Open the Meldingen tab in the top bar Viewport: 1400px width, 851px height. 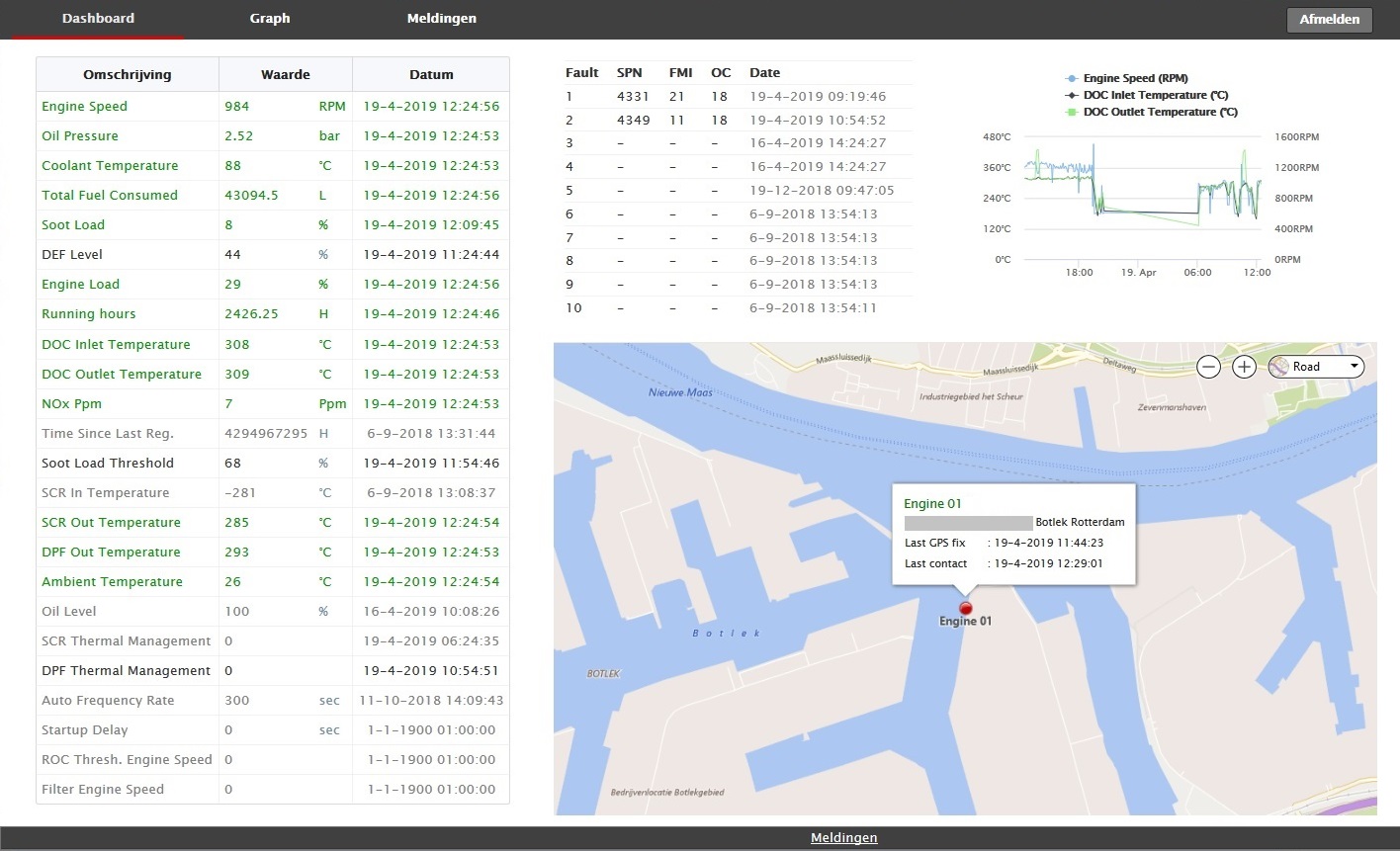441,18
